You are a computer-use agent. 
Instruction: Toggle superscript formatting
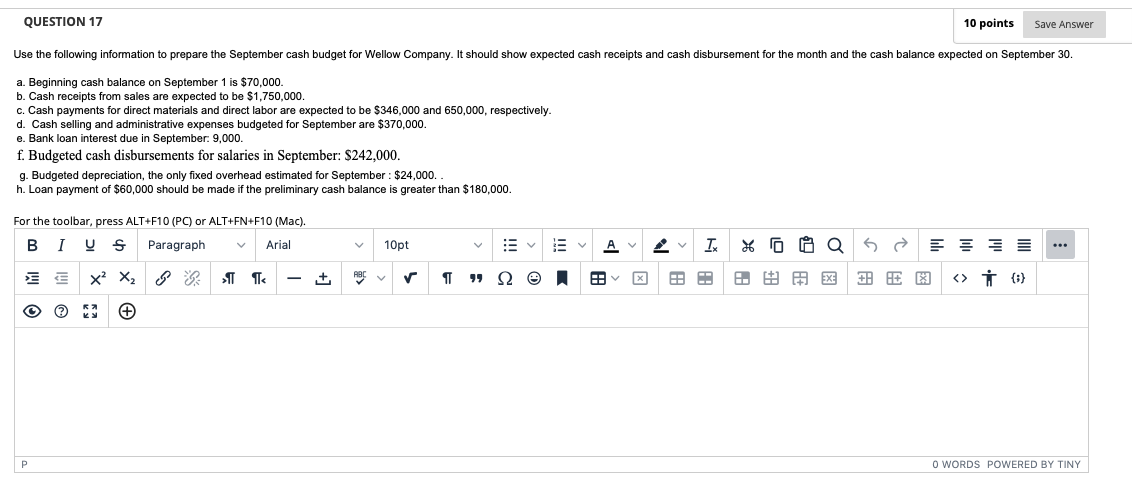pyautogui.click(x=98, y=278)
